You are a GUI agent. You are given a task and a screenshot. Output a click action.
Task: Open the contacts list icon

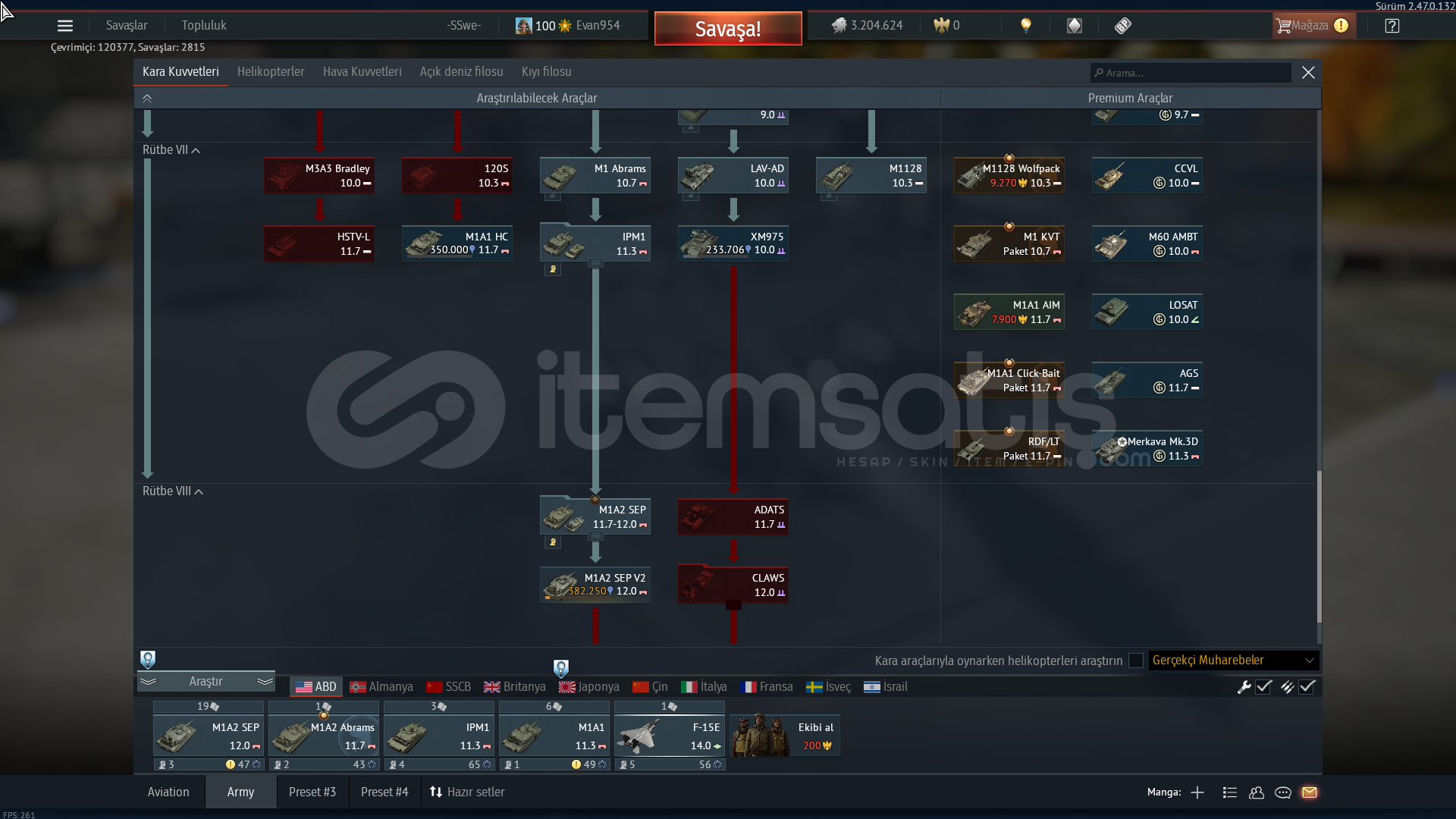click(x=1230, y=792)
